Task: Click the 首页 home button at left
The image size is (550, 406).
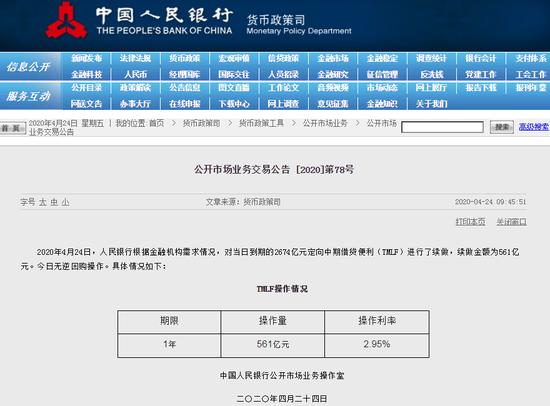Action: click(13, 128)
